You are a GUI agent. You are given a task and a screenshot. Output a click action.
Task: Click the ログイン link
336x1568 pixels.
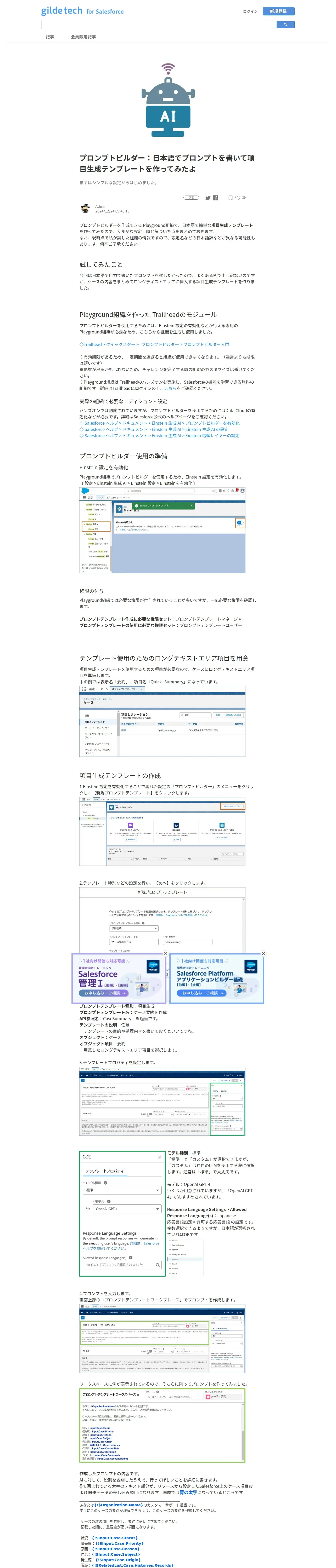(250, 11)
